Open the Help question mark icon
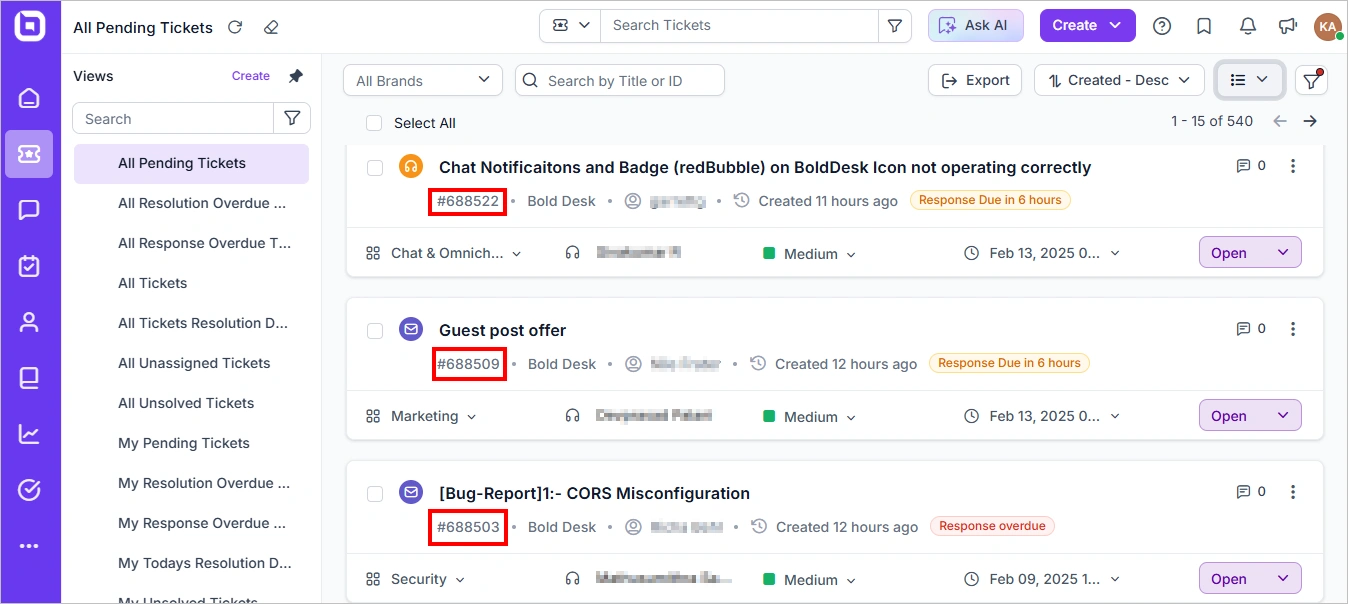Screen dimensions: 1348x604 1162,26
